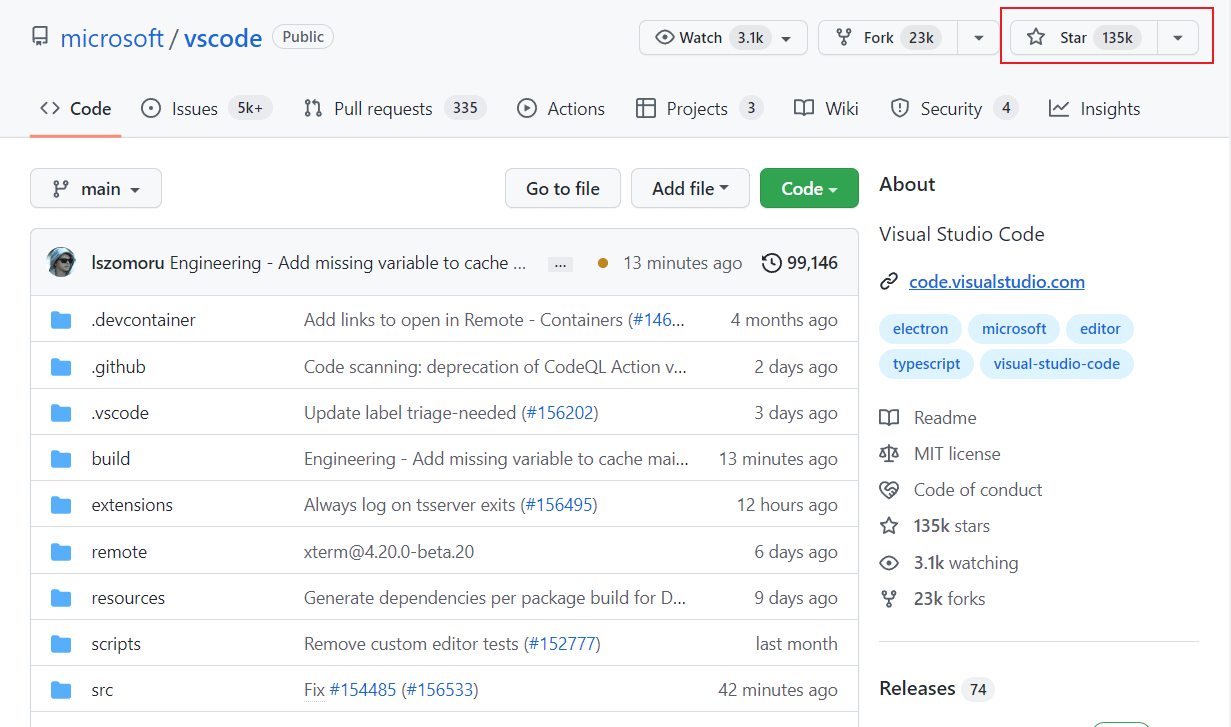Open the Star lists dropdown arrow
The image size is (1231, 727).
tap(1178, 38)
